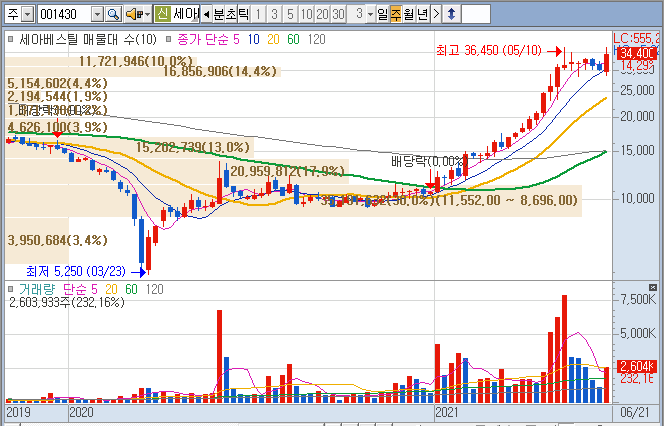Image resolution: width=664 pixels, height=426 pixels.
Task: Click the grayed interval button 1
Action: pos(258,14)
